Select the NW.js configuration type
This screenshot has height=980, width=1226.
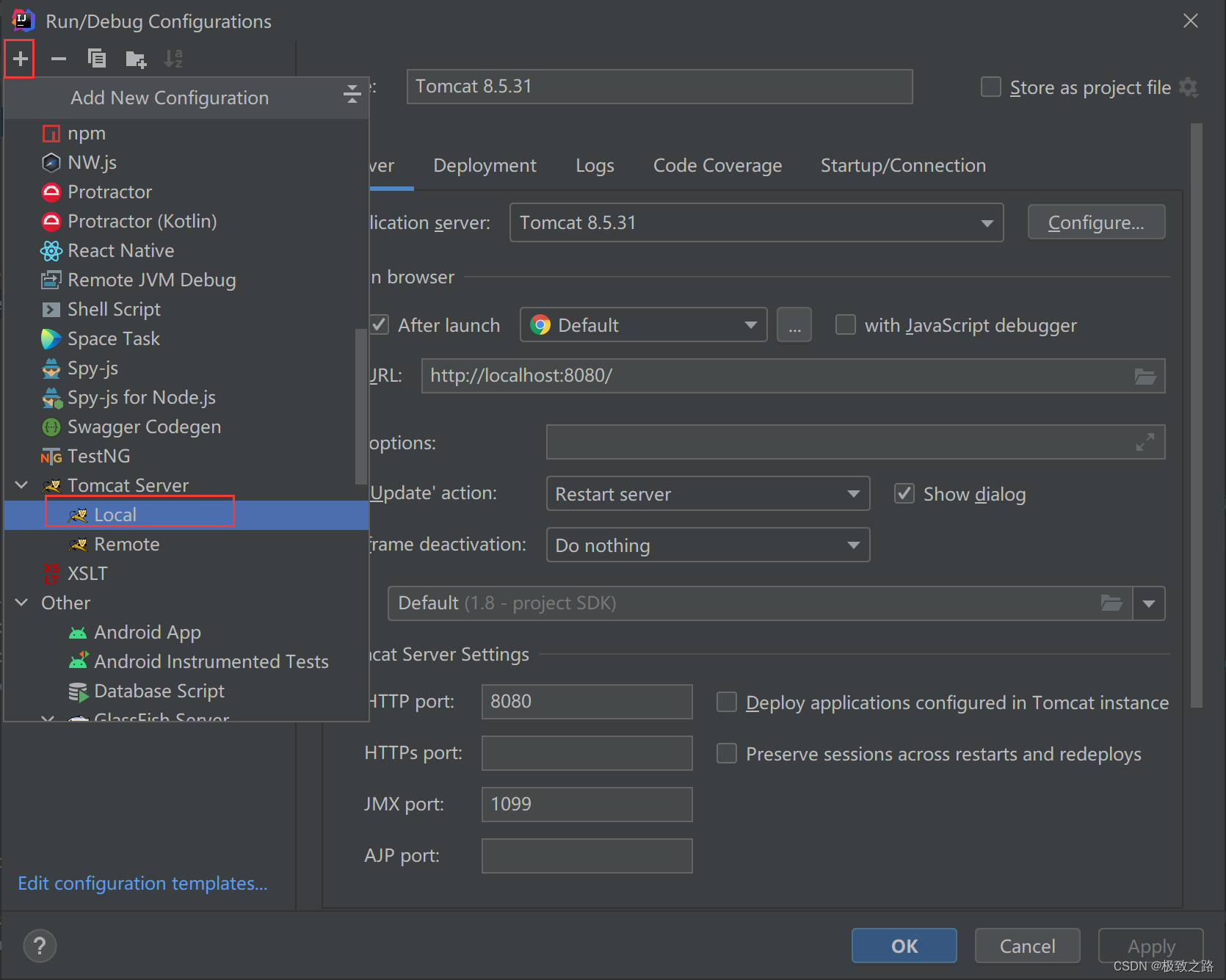(186, 163)
